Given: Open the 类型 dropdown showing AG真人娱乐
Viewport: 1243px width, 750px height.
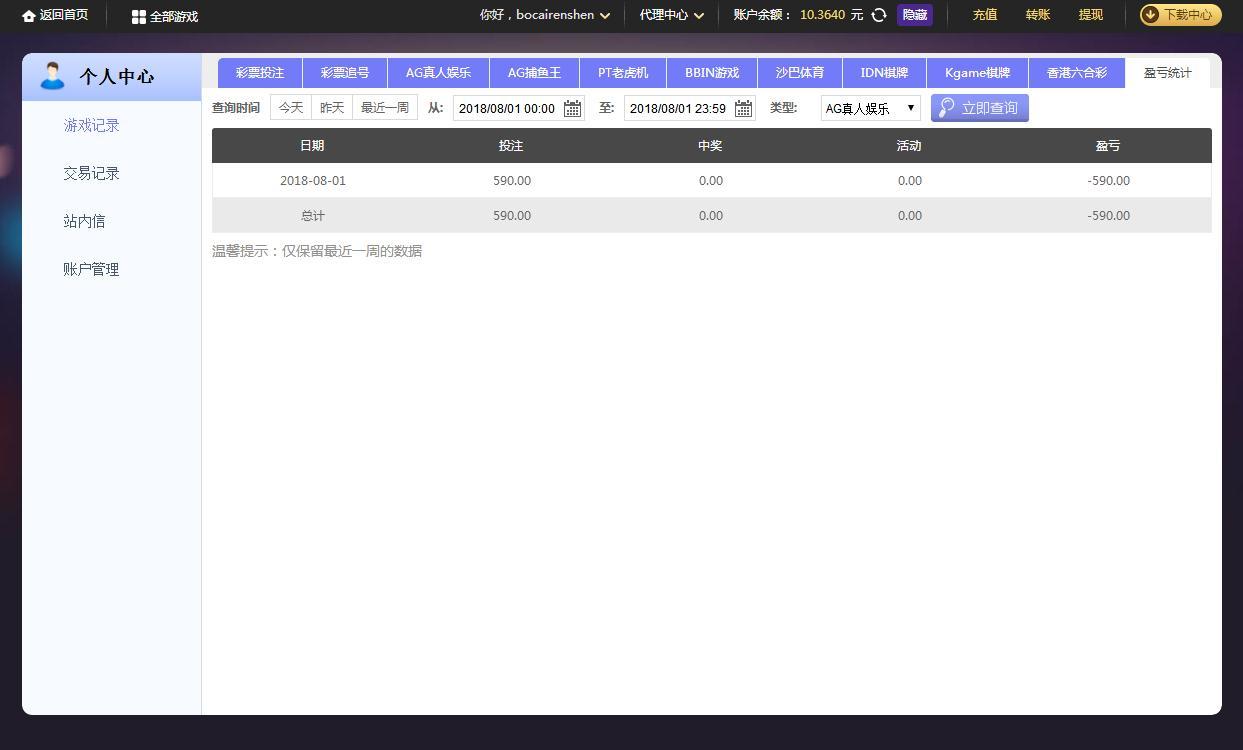Looking at the screenshot, I should 870,108.
